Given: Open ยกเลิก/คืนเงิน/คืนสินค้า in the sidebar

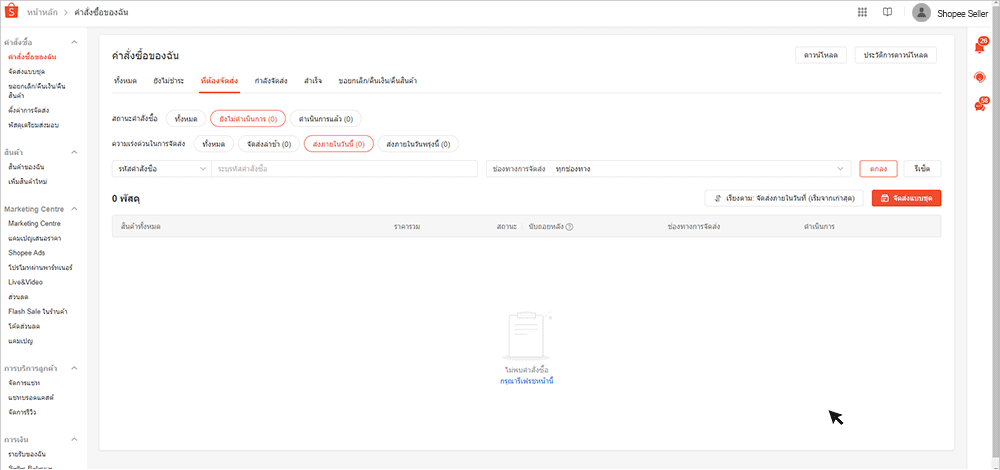Looking at the screenshot, I should [38, 90].
